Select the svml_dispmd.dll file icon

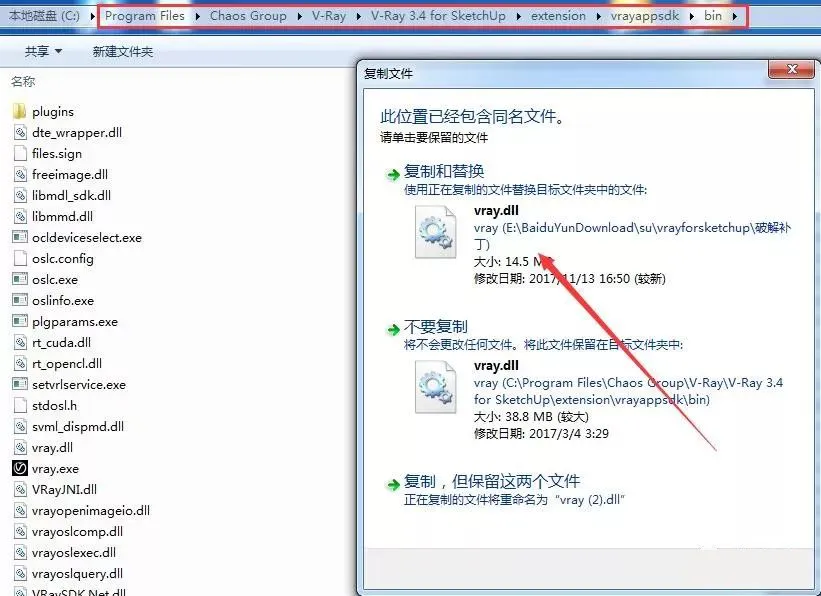click(20, 426)
